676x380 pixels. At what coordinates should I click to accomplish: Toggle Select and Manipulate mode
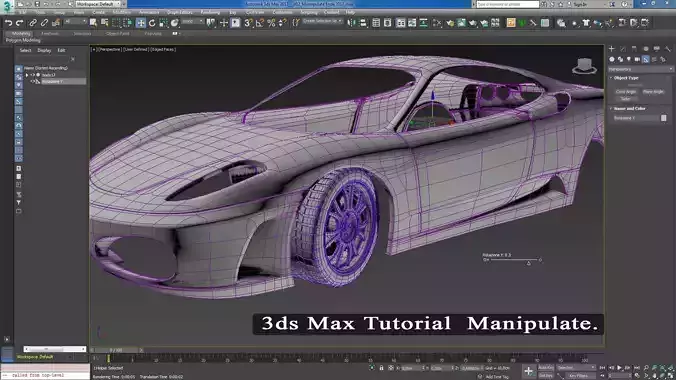223,23
